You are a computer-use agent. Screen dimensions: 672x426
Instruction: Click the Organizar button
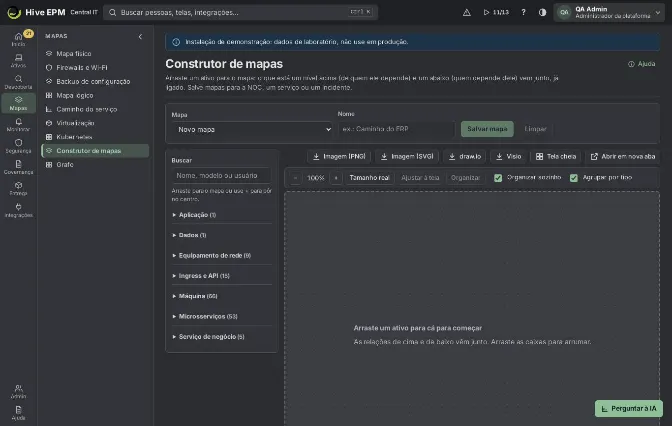coord(465,178)
